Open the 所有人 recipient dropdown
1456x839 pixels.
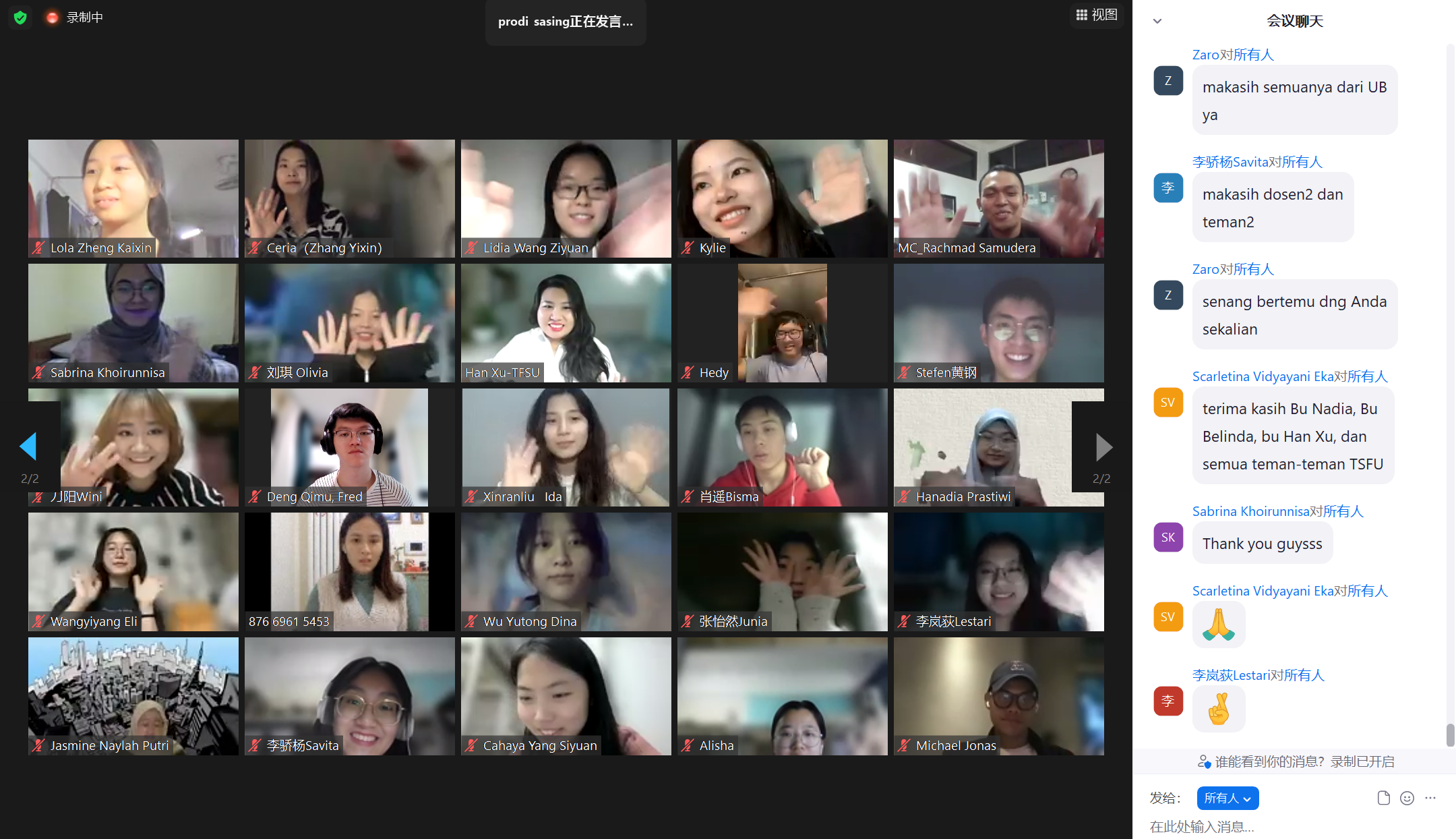pyautogui.click(x=1227, y=798)
